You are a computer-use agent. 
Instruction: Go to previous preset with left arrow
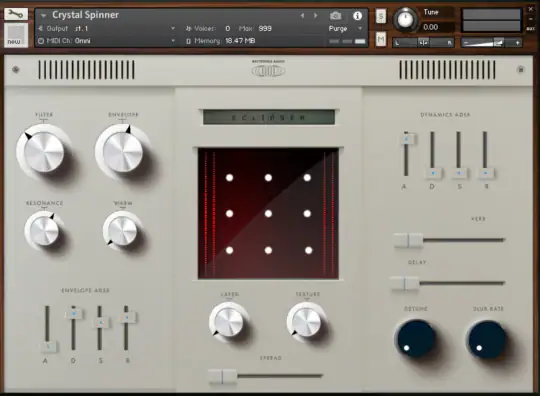tap(302, 16)
